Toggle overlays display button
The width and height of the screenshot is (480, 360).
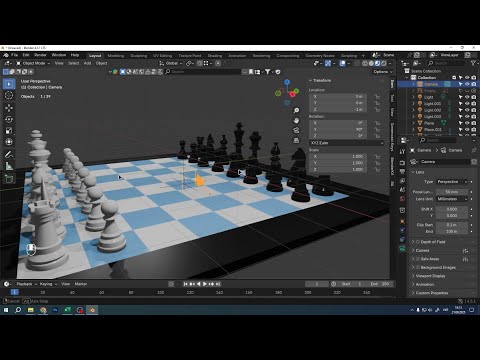[343, 63]
